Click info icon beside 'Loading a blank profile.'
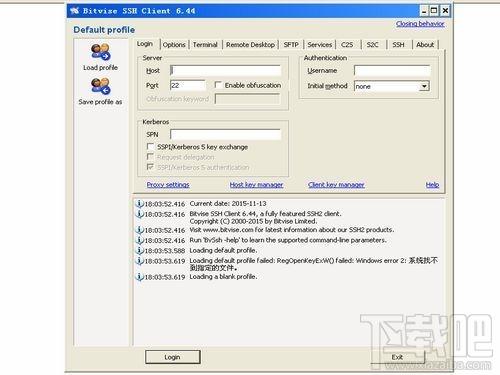The height and width of the screenshot is (375, 500). click(139, 276)
